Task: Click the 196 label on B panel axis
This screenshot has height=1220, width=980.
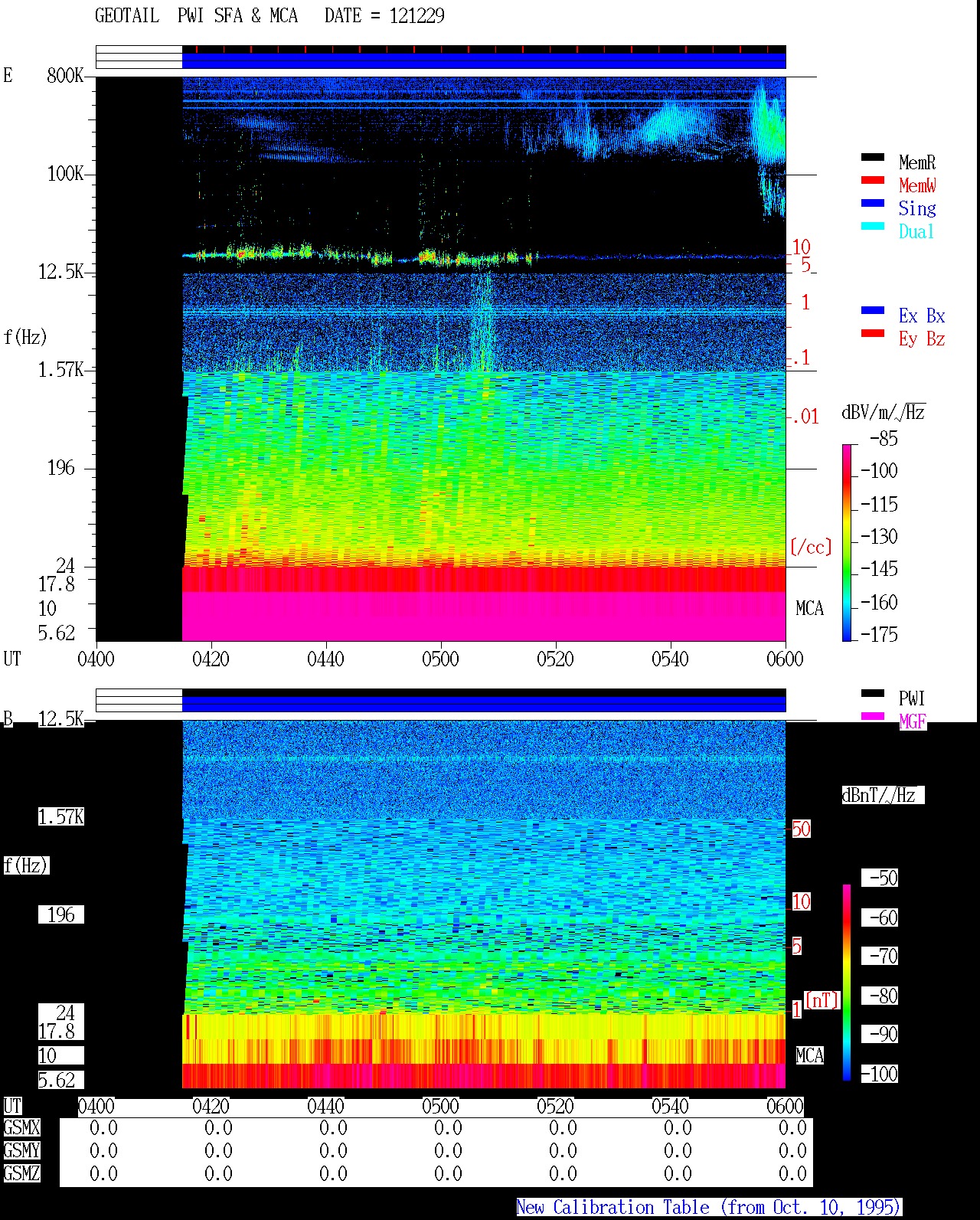Action: pyautogui.click(x=60, y=914)
